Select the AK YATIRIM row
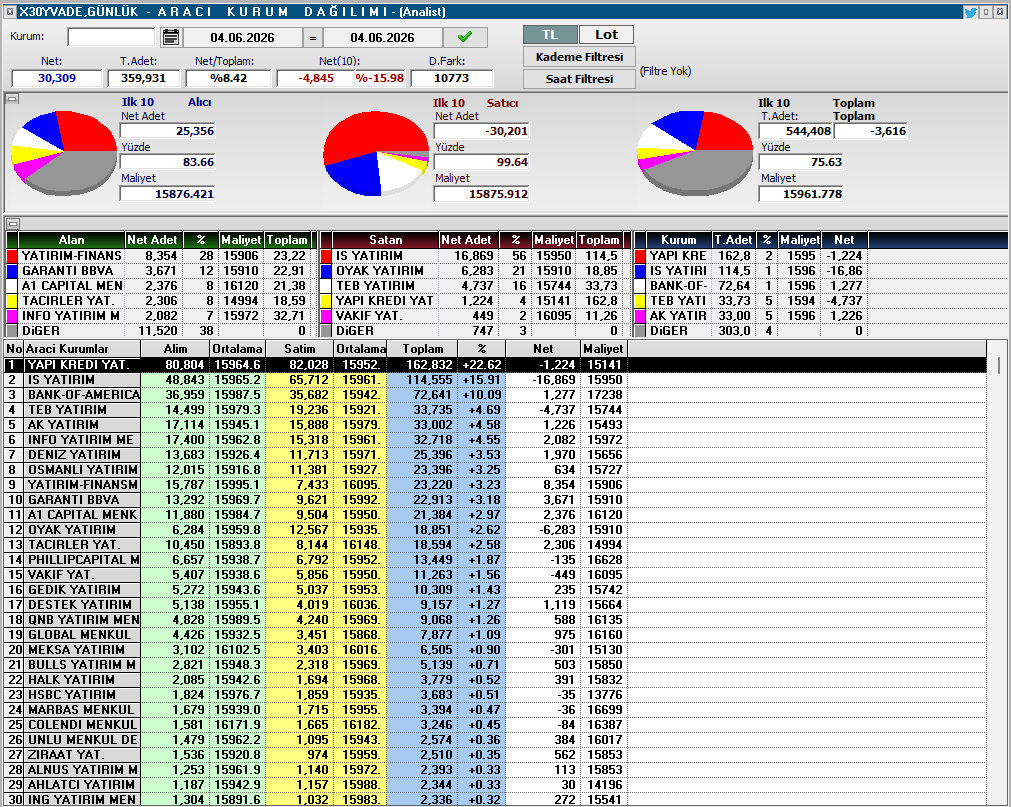The image size is (1011, 807). point(495,425)
